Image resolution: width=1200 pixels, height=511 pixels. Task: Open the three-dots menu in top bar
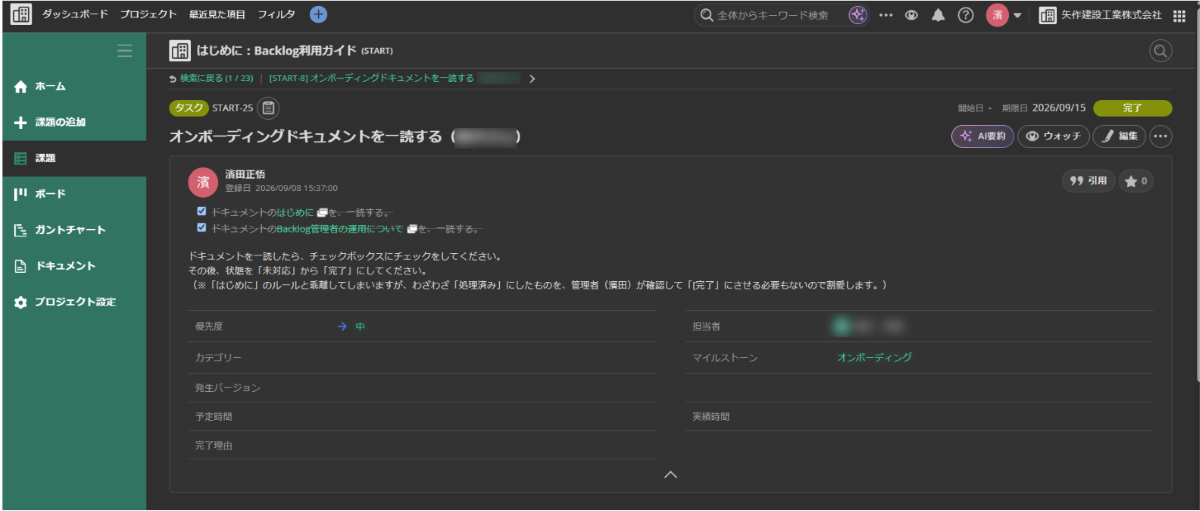click(x=886, y=15)
